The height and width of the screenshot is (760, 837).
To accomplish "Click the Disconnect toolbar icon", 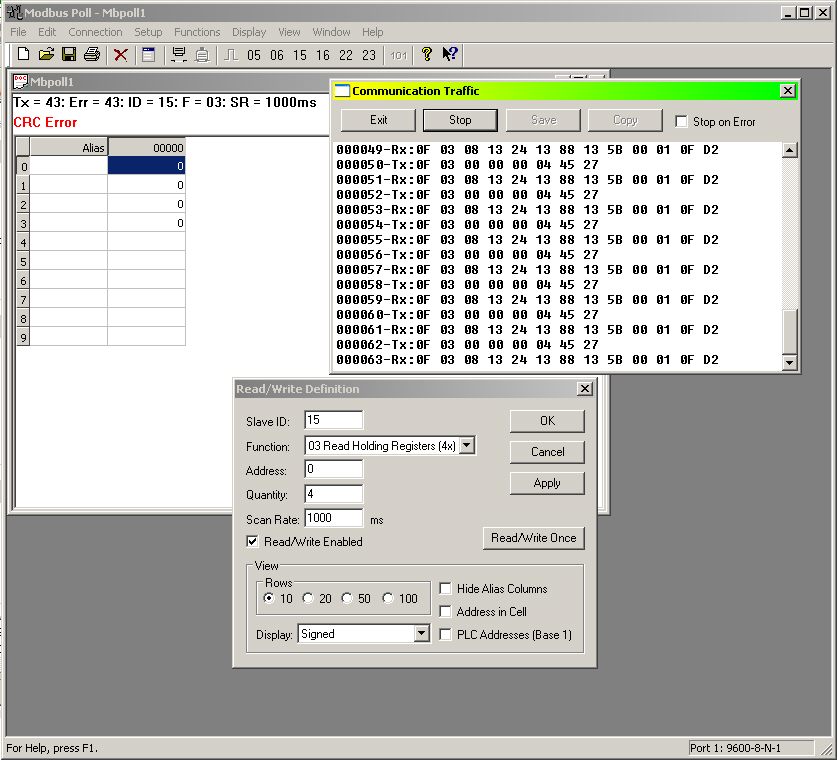I will click(202, 54).
